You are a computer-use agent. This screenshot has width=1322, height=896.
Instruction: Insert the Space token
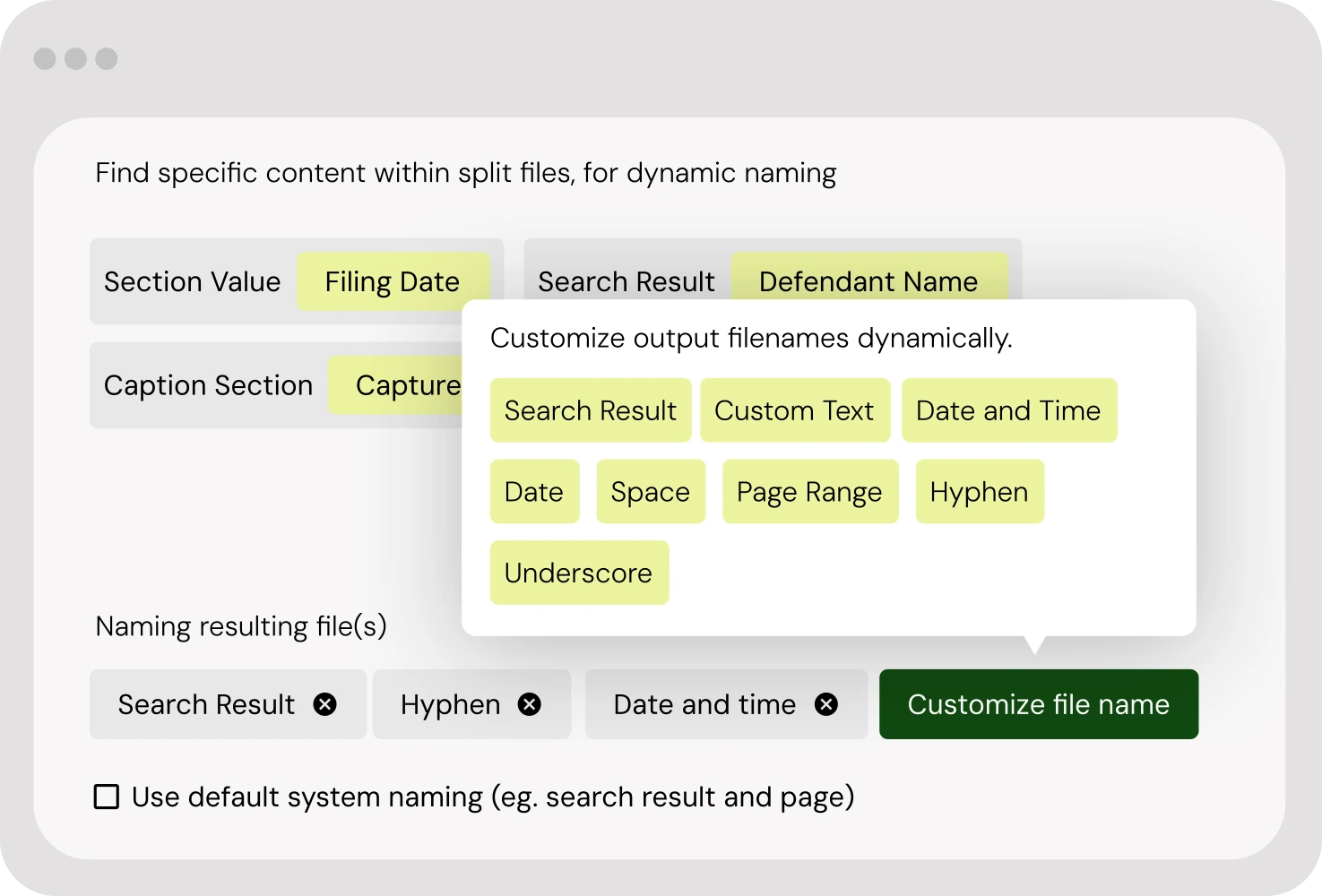(650, 492)
